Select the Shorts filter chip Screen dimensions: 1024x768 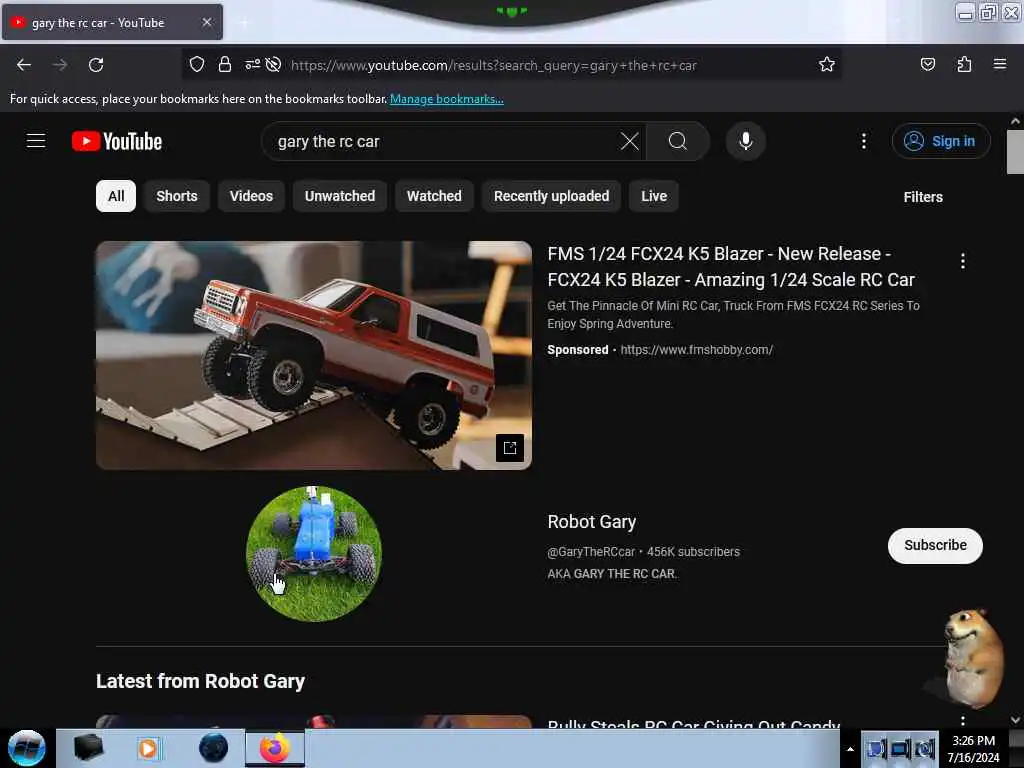point(176,196)
